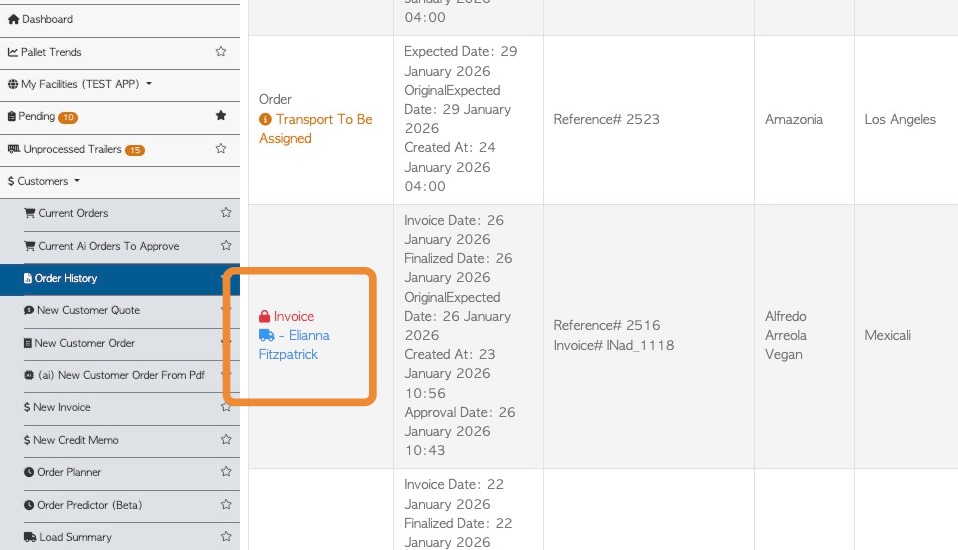Click the blue truck icon
This screenshot has height=550, width=958.
tap(266, 336)
